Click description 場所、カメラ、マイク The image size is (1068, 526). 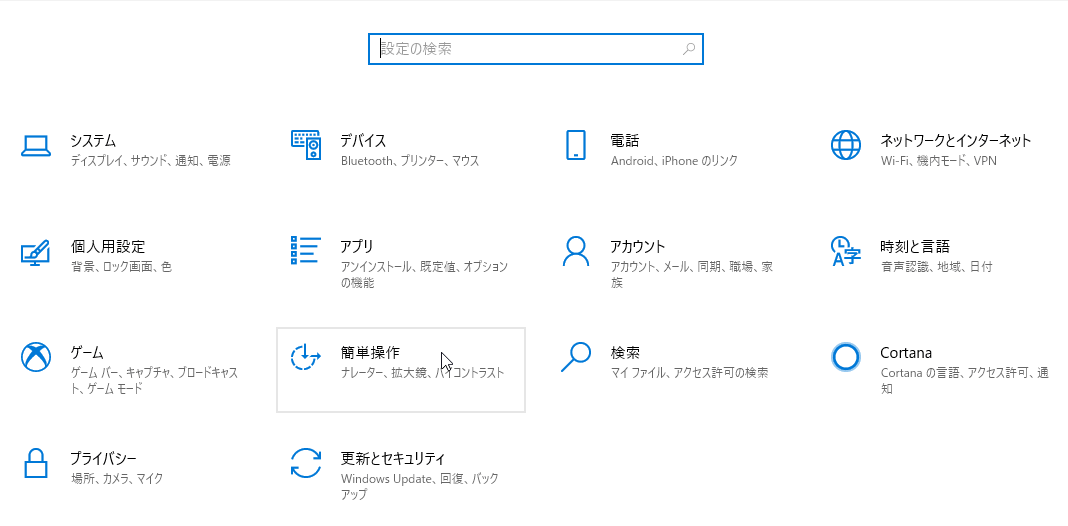117,479
